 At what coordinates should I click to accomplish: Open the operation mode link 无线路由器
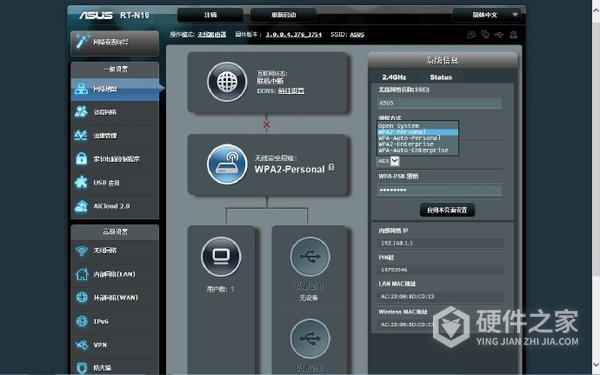212,34
